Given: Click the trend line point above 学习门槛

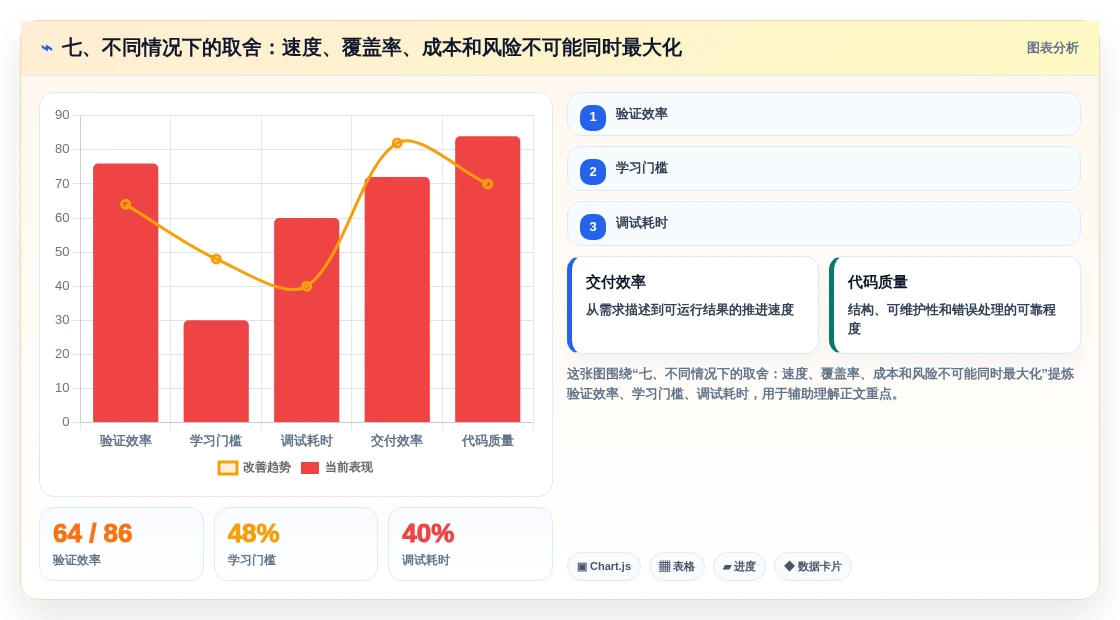Looking at the screenshot, I should (216, 259).
